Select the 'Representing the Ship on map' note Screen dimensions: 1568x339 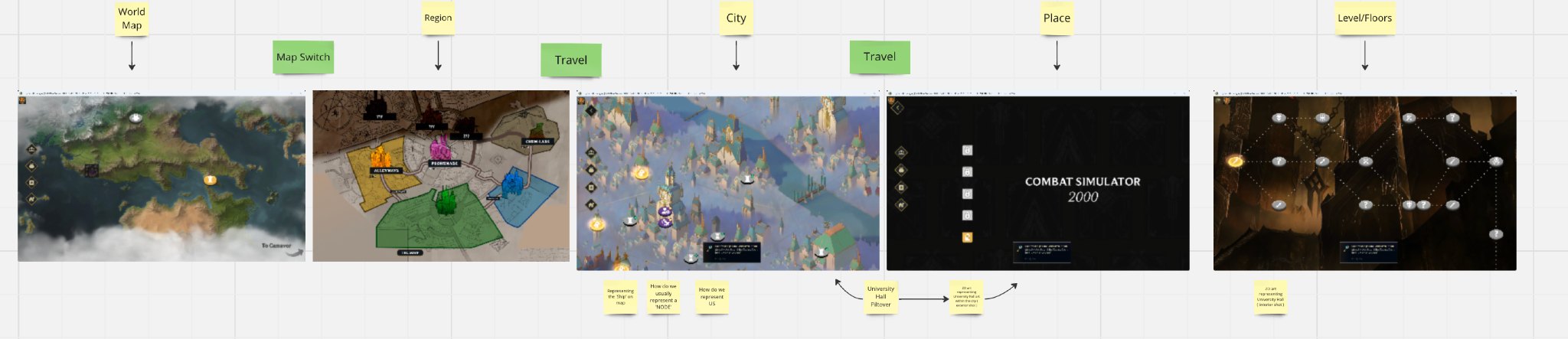pyautogui.click(x=621, y=298)
